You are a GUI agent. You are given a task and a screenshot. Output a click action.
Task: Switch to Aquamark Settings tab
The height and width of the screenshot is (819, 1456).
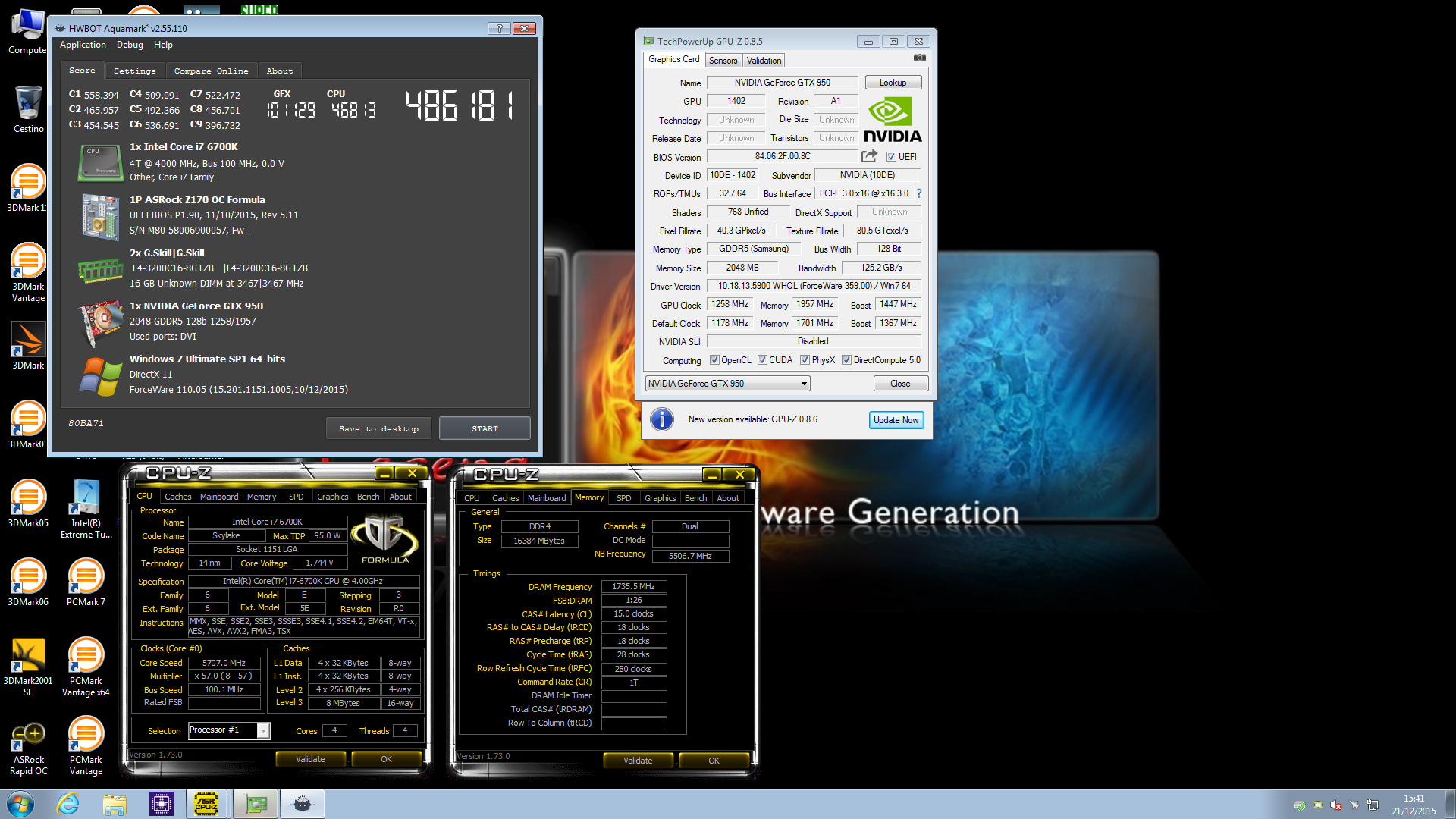135,71
